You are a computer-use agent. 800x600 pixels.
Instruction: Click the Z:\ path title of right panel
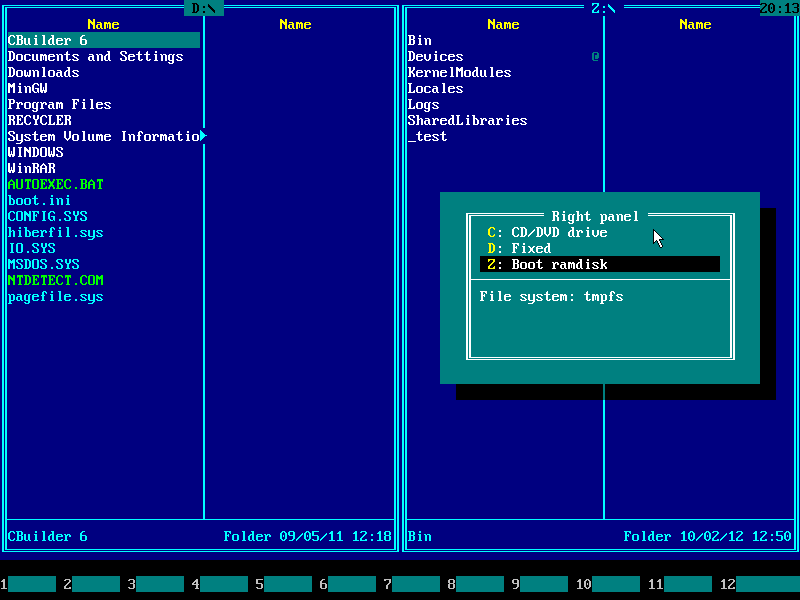(604, 8)
